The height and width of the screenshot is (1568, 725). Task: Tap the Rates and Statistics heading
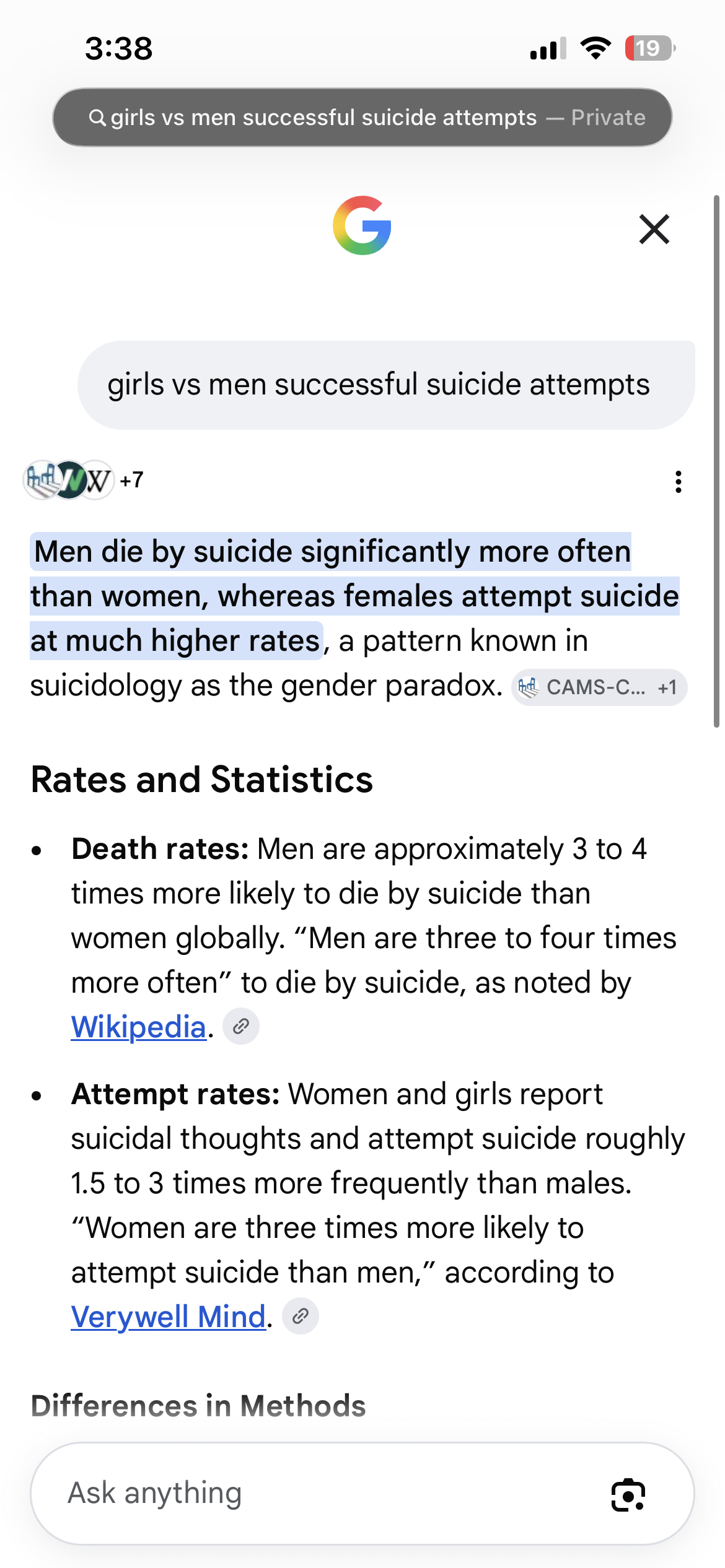(202, 779)
